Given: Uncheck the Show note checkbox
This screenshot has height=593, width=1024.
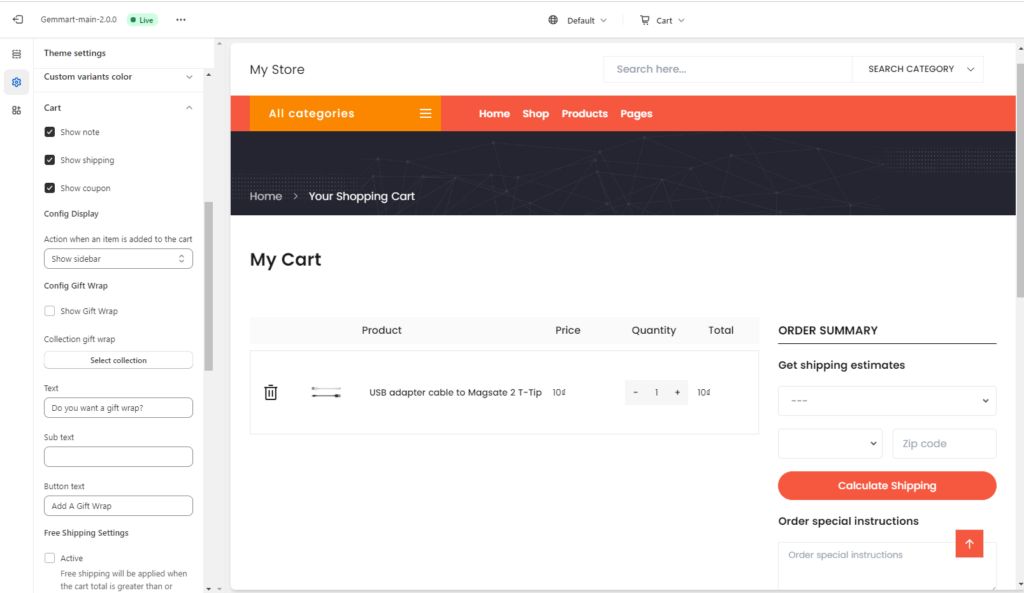Looking at the screenshot, I should 50,132.
